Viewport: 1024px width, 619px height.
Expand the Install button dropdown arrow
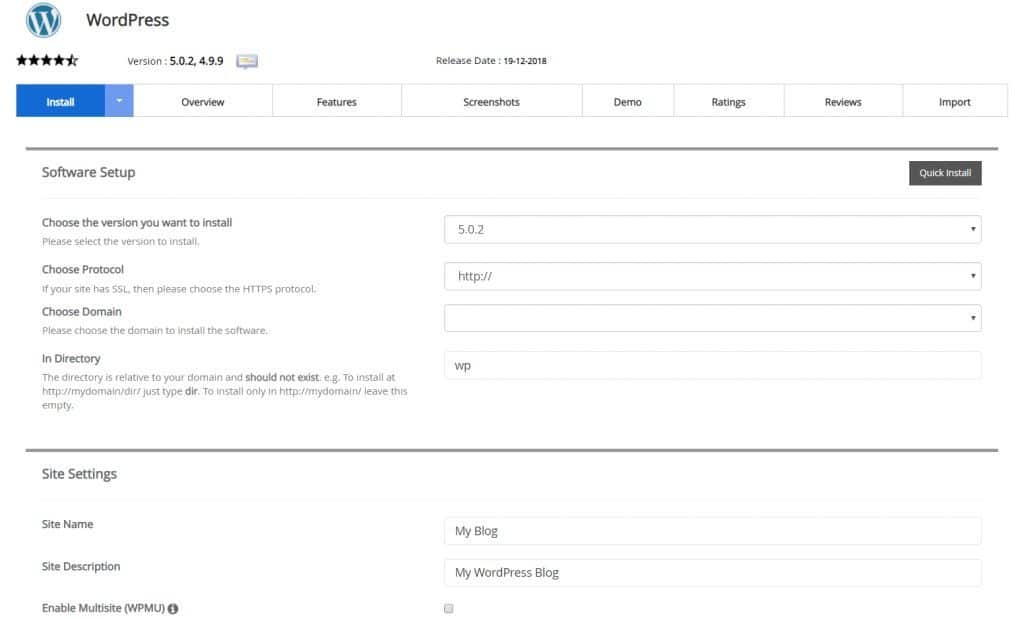(x=119, y=101)
